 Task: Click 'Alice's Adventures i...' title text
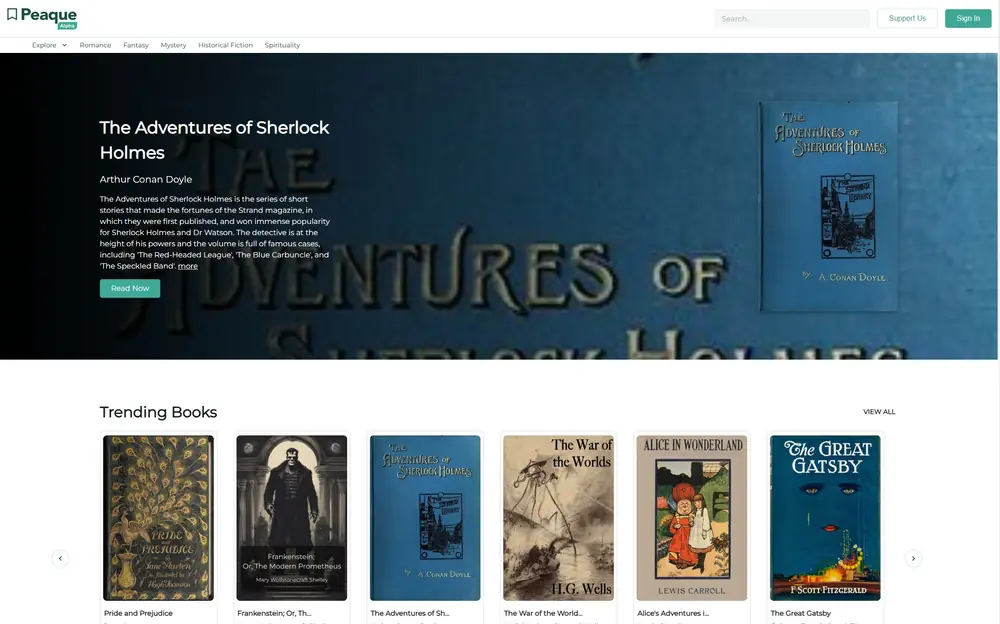(673, 613)
